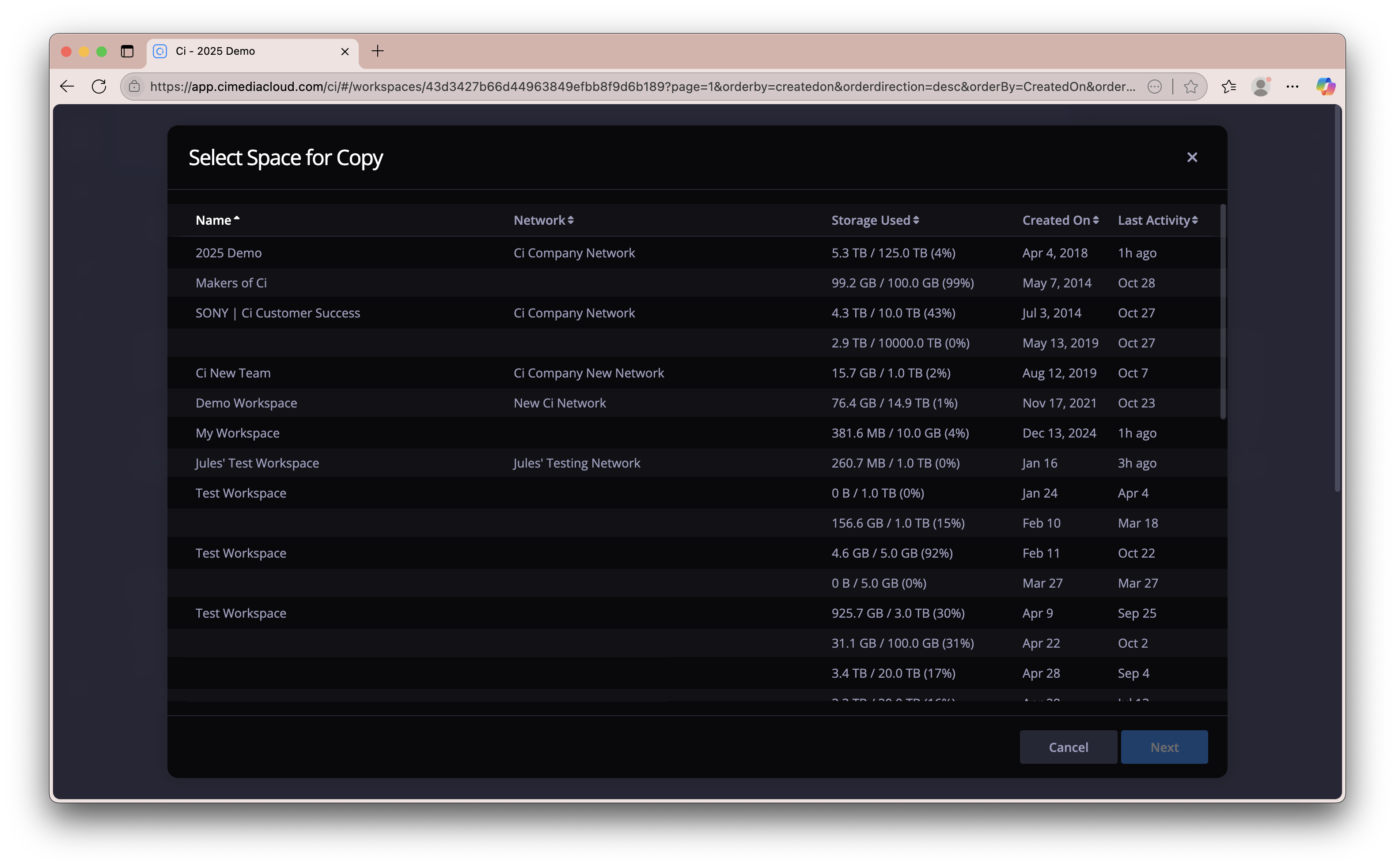Reload the page with the refresh icon
Viewport: 1395px width, 868px height.
(x=99, y=87)
